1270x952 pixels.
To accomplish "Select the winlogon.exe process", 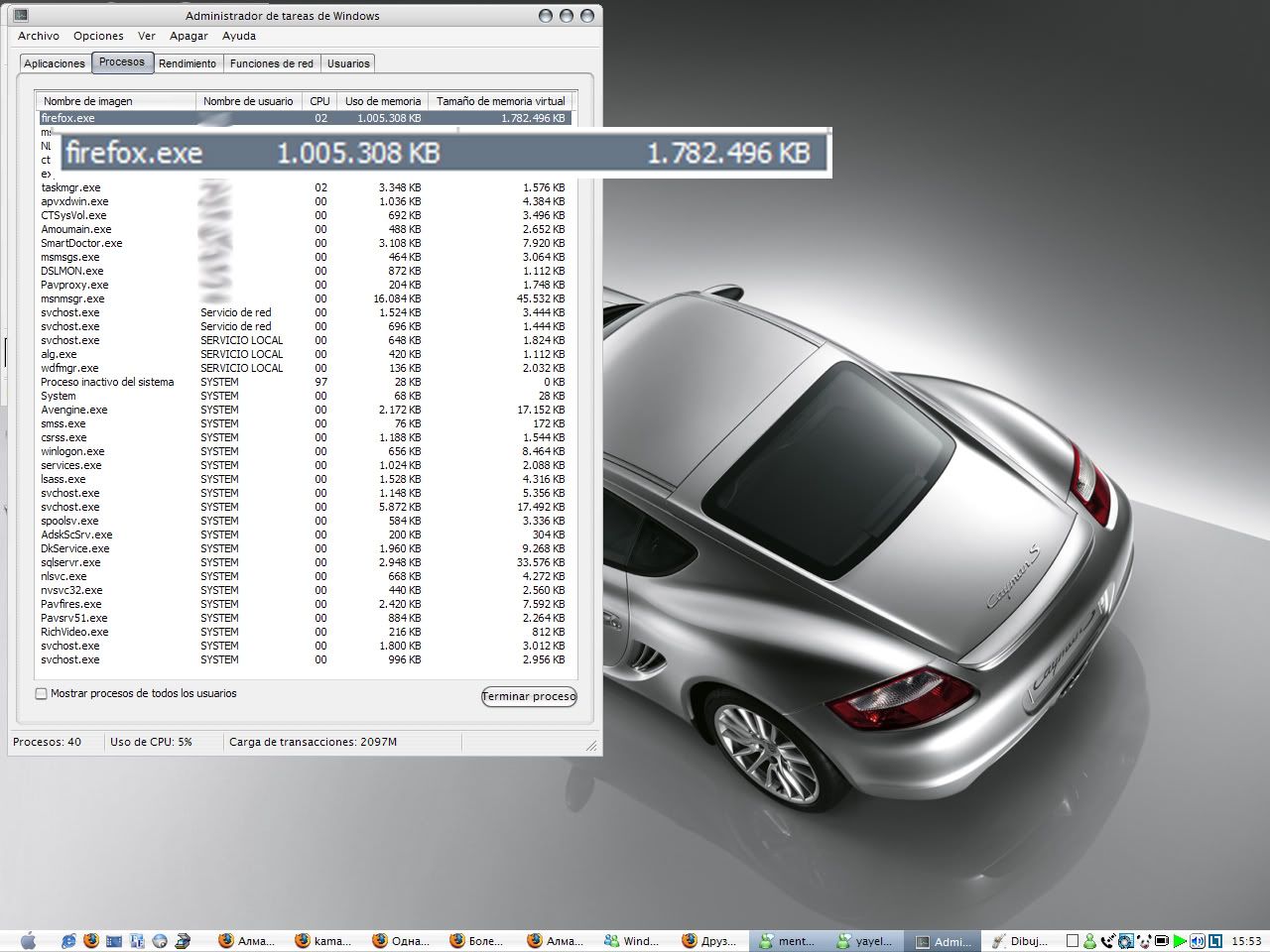I will click(304, 451).
